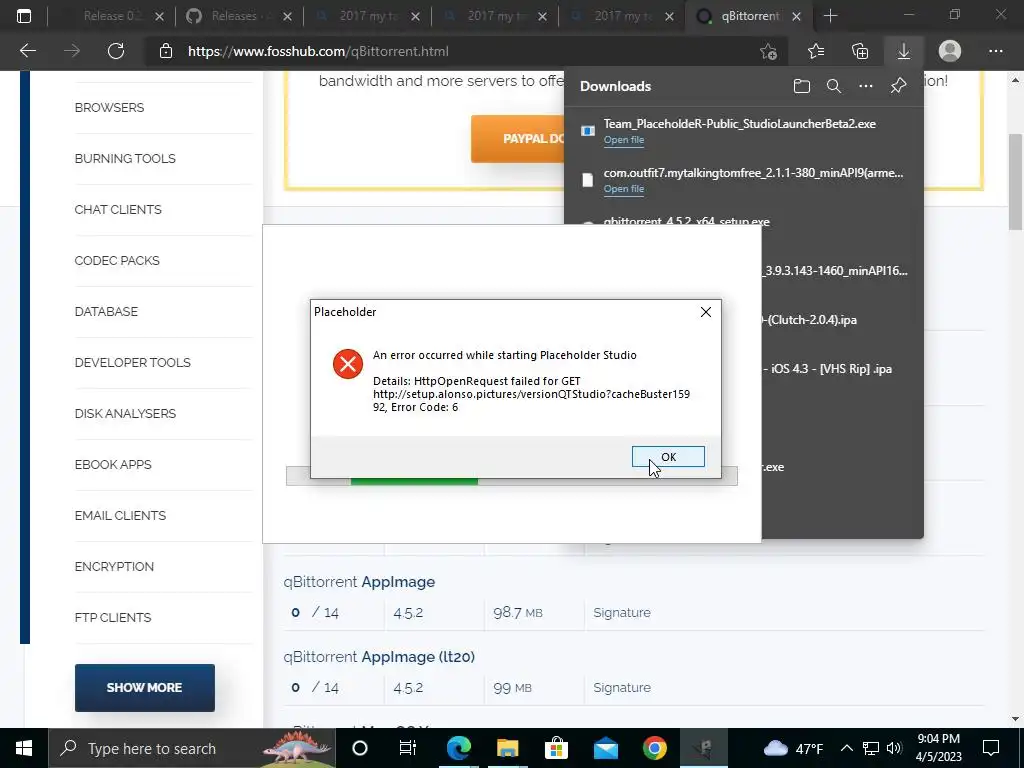Open the Windows Start menu
Image resolution: width=1024 pixels, height=768 pixels.
pos(24,748)
